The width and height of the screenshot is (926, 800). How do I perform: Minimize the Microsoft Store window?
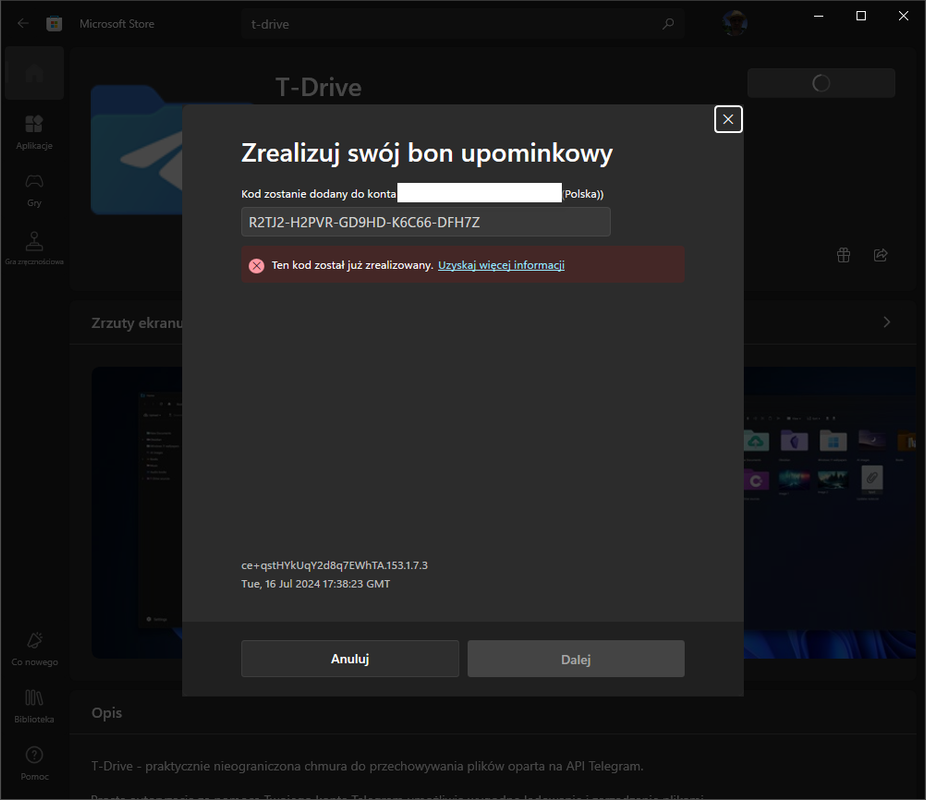pos(819,16)
